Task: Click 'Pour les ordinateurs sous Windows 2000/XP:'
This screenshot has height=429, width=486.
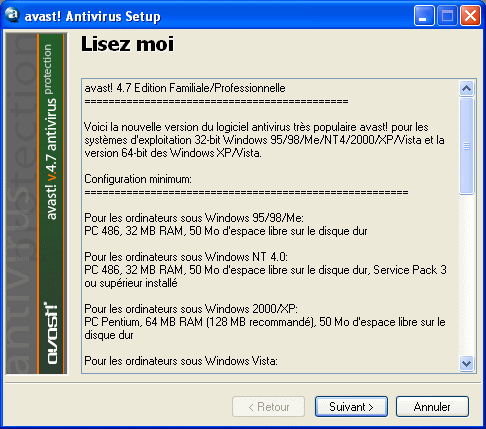Action: coord(191,309)
